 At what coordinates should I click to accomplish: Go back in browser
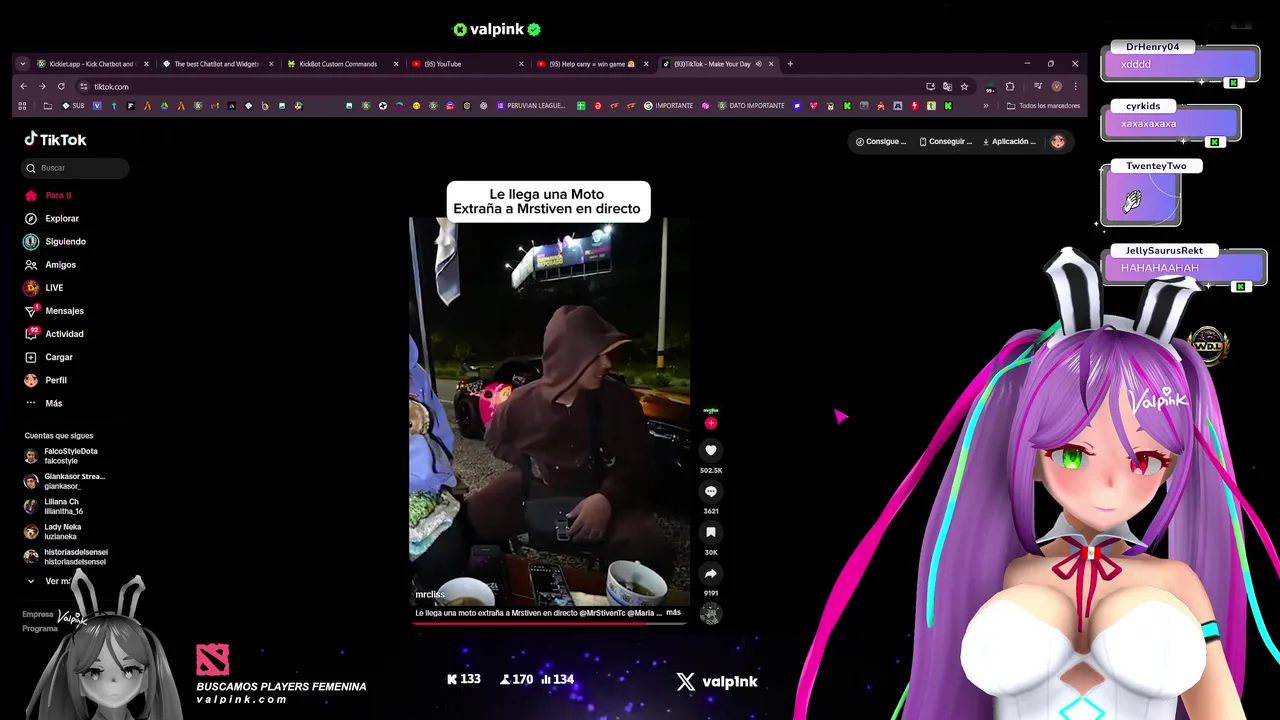(23, 86)
